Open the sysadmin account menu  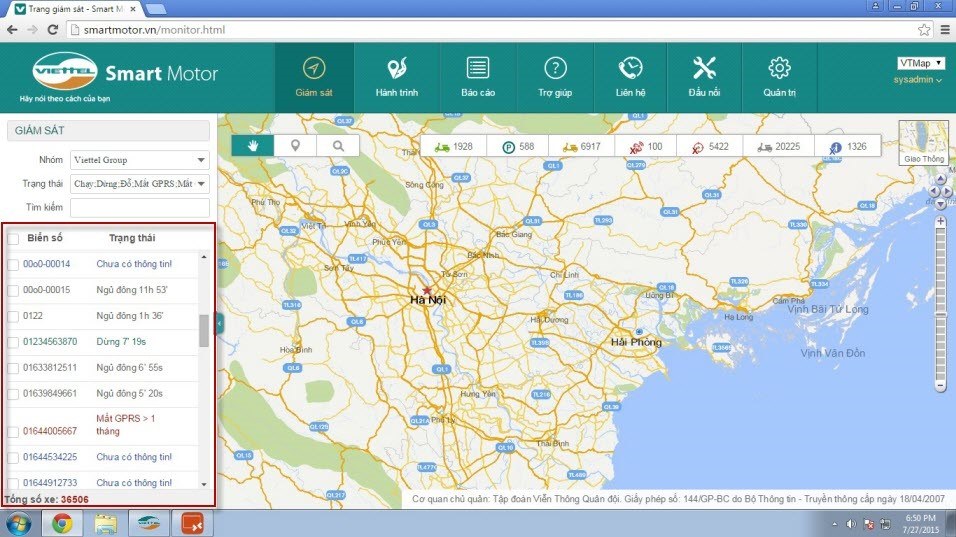pyautogui.click(x=917, y=79)
